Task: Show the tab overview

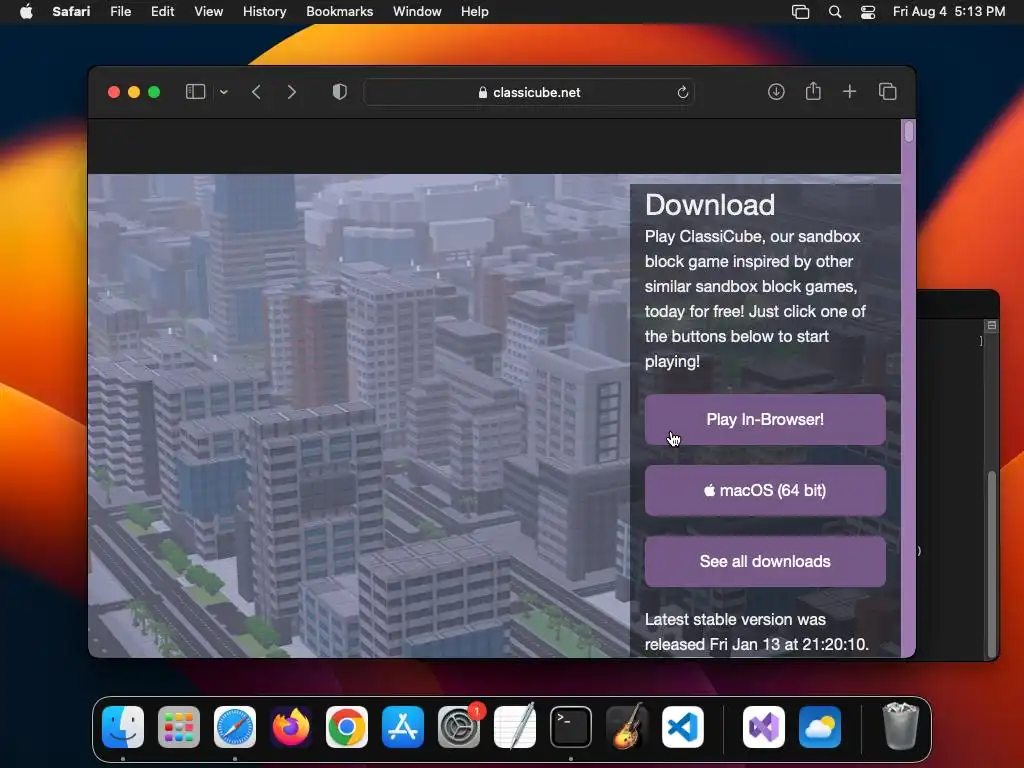Action: pyautogui.click(x=888, y=92)
